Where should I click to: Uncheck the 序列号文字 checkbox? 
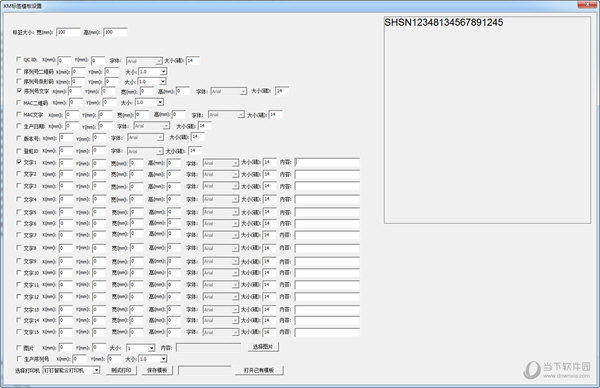pyautogui.click(x=19, y=91)
